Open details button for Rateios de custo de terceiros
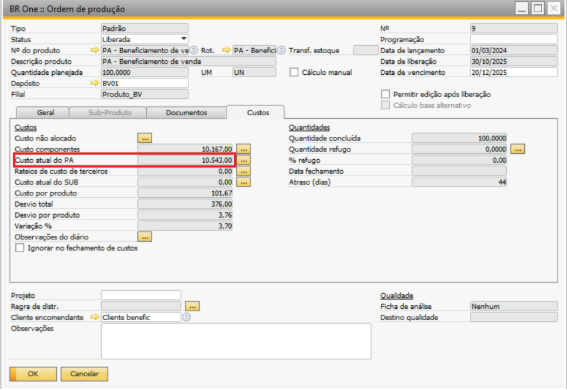Viewport: 567px width, 390px height. click(243, 171)
